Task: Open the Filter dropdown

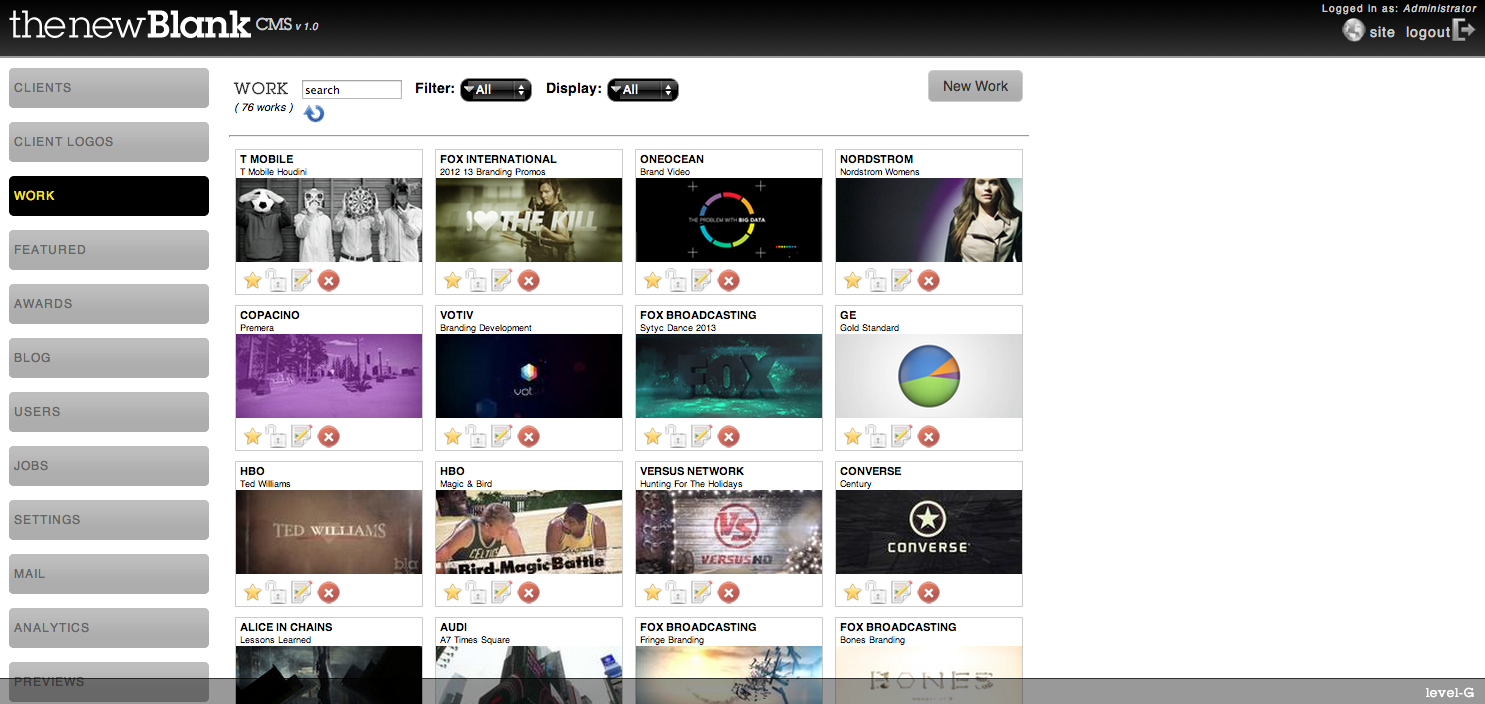Action: pos(495,90)
